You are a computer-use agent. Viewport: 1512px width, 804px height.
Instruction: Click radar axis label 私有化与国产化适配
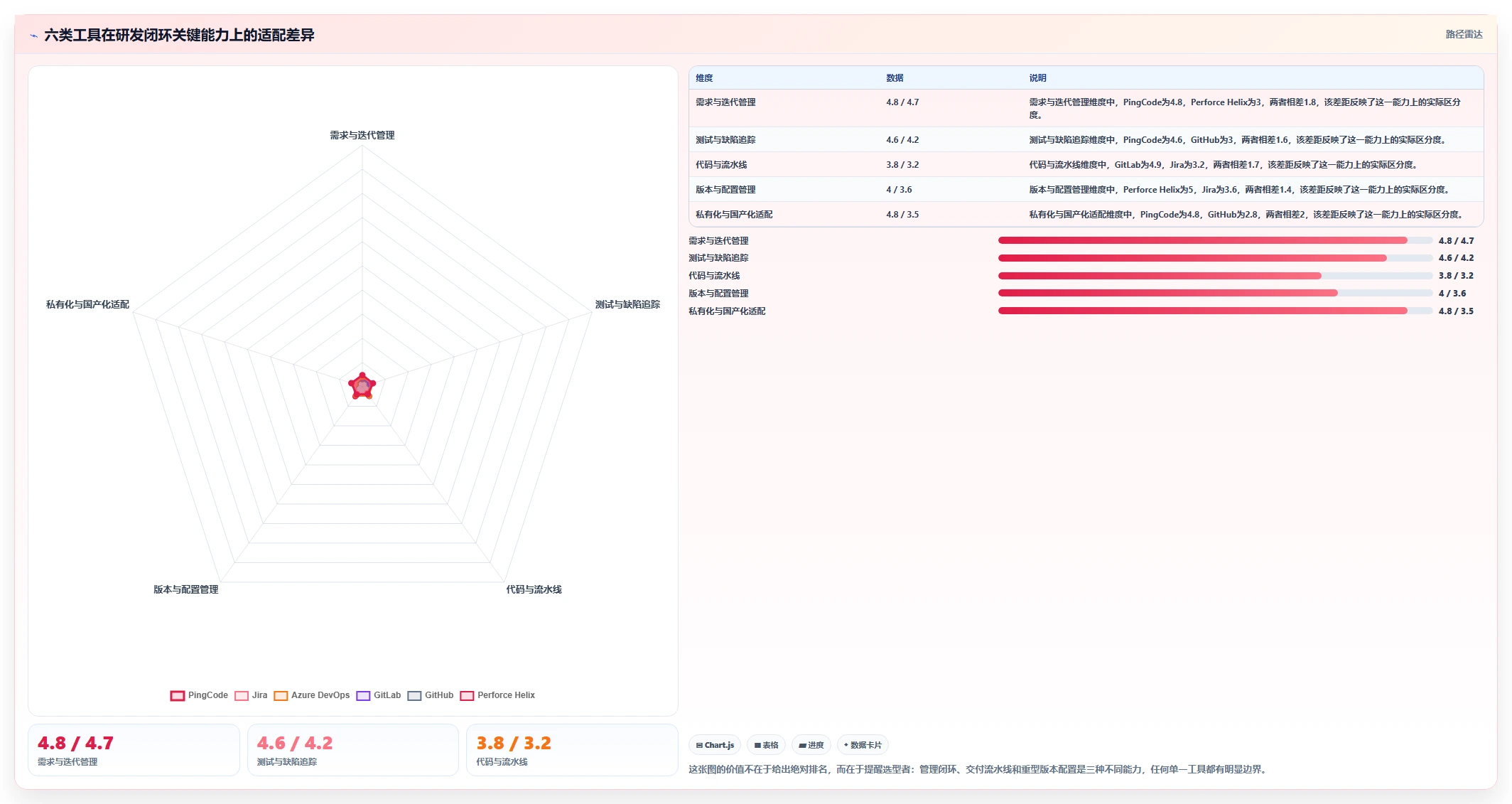[x=87, y=304]
